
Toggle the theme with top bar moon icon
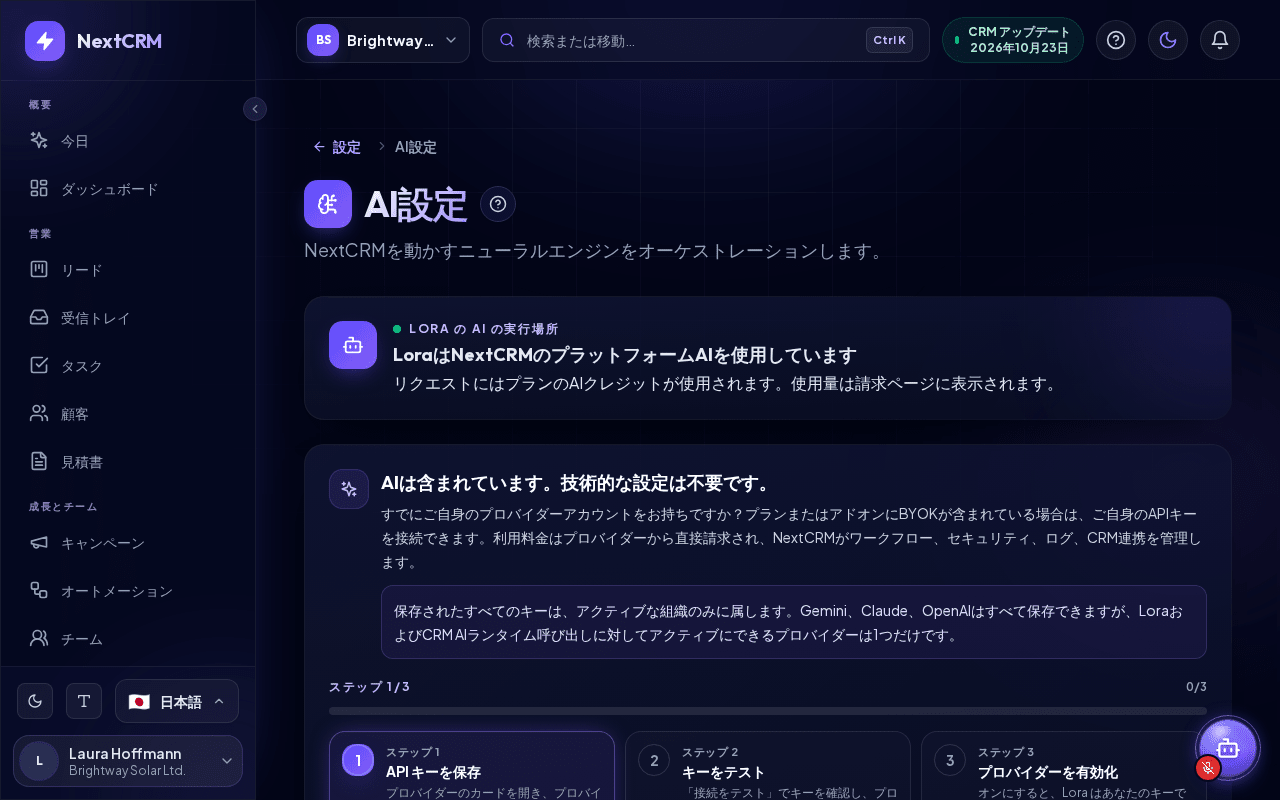tap(1168, 40)
